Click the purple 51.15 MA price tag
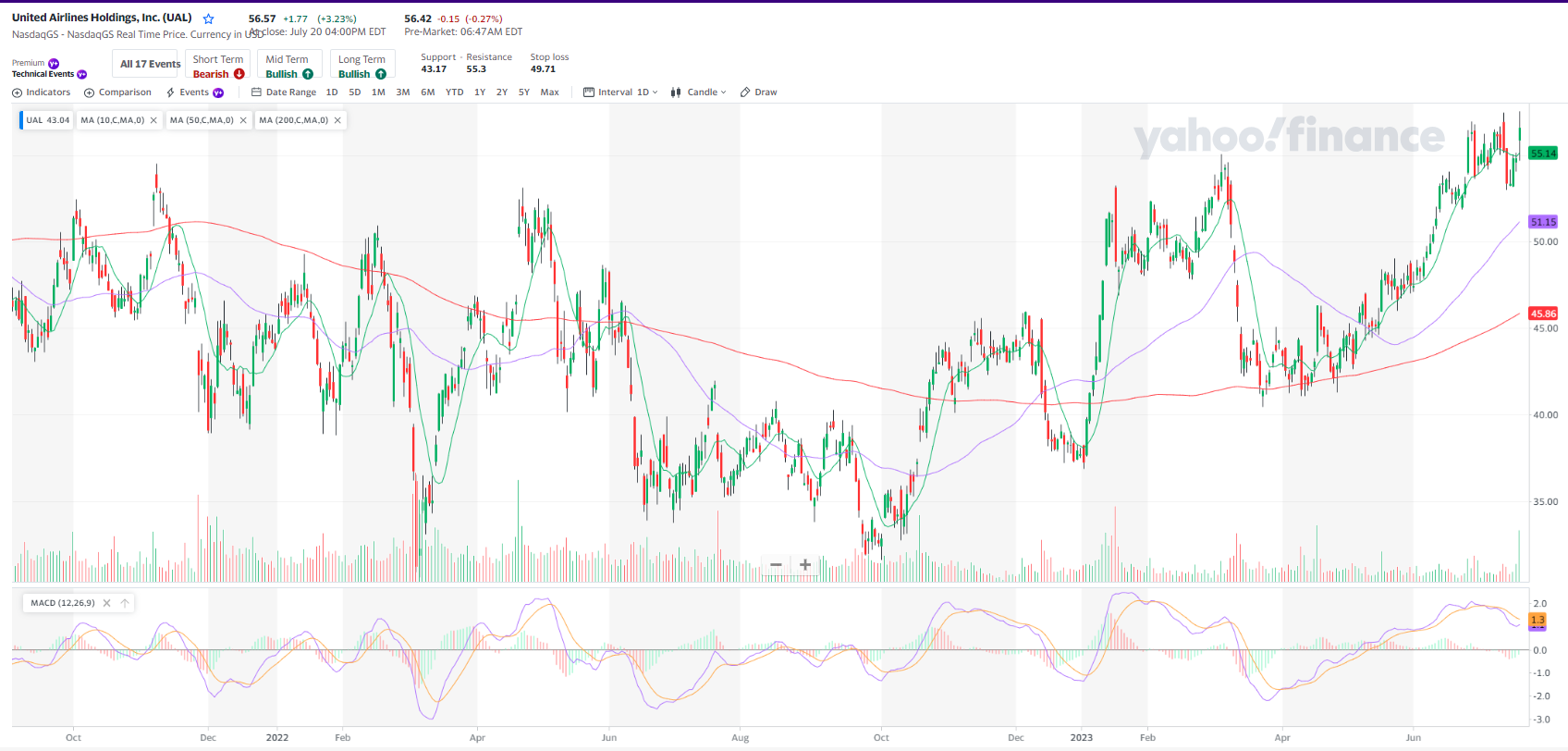Image resolution: width=1568 pixels, height=751 pixels. coord(1543,222)
